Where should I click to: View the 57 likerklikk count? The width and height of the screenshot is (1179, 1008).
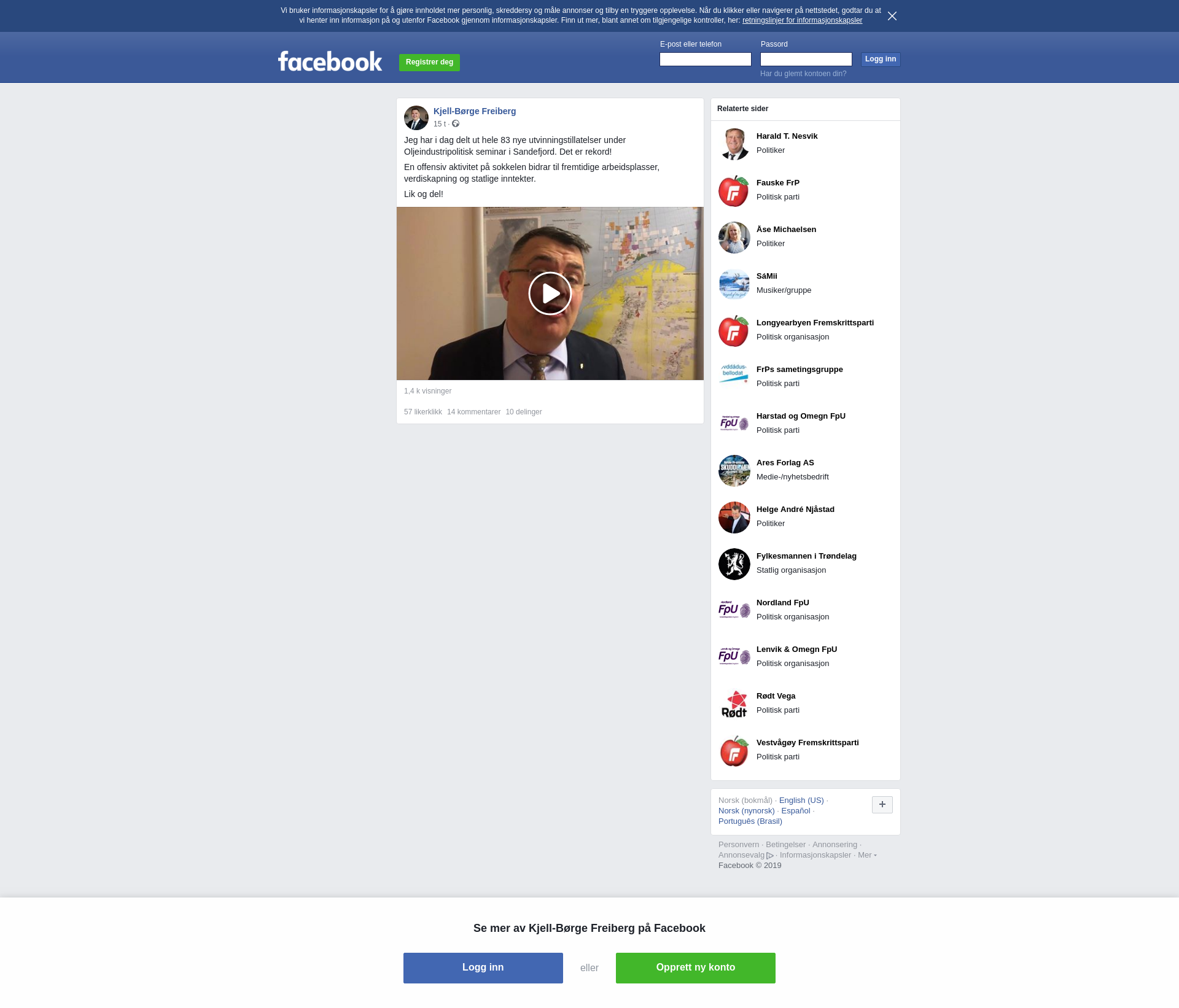click(x=423, y=412)
